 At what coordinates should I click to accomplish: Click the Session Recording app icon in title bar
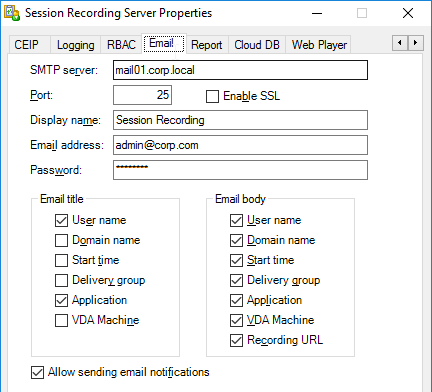coord(12,13)
